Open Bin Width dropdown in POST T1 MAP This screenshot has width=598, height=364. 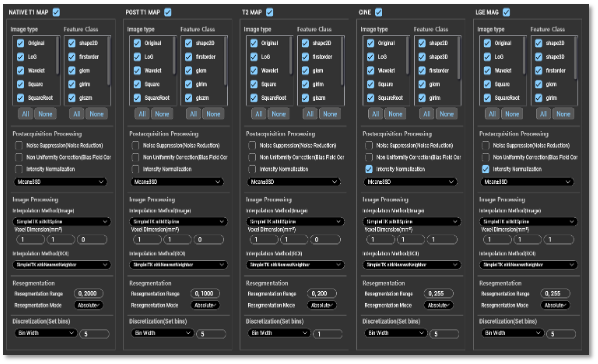162,333
